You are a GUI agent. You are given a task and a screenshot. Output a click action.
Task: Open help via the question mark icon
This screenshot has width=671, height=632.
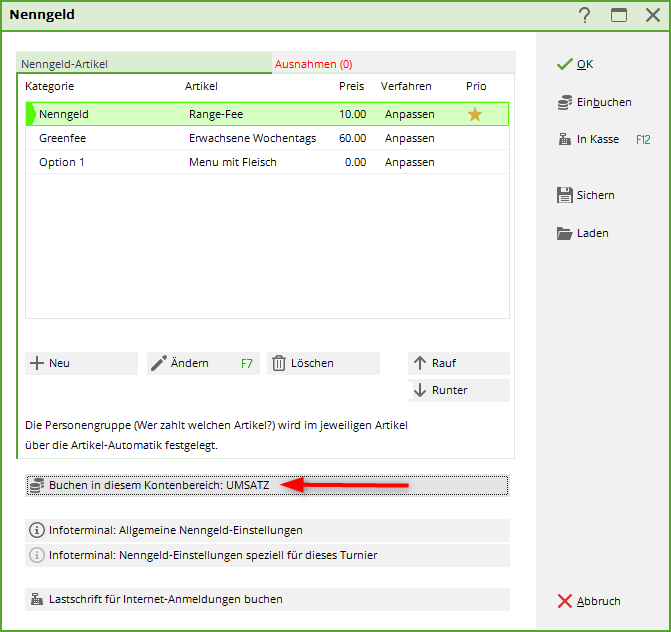585,15
